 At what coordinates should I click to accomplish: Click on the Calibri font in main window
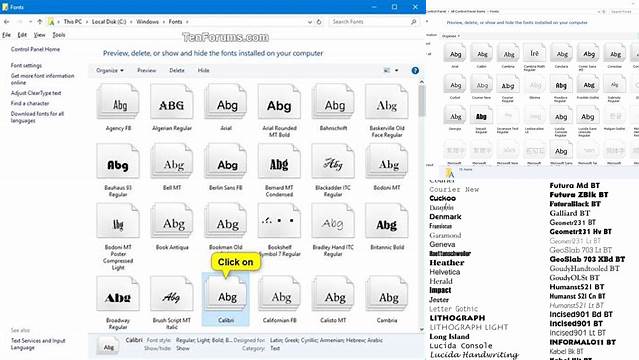[226, 299]
